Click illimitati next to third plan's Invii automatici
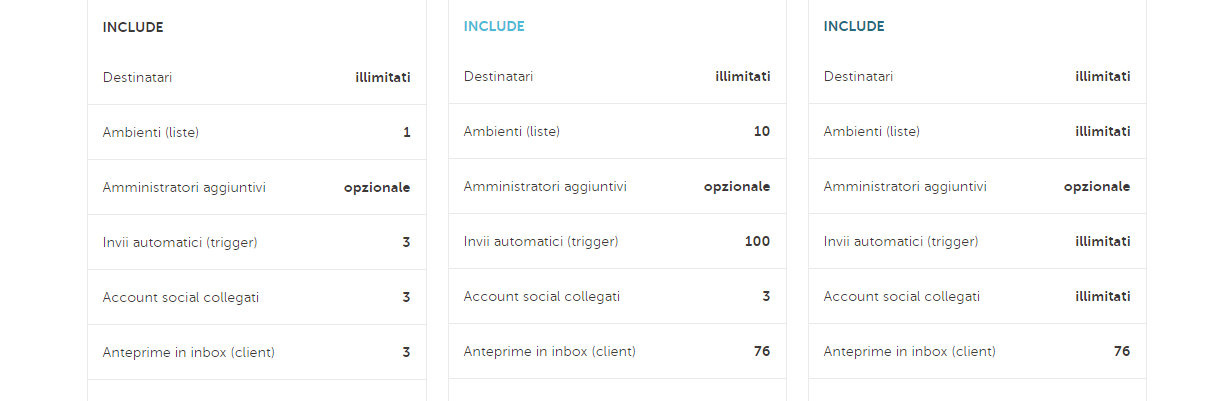Image resolution: width=1231 pixels, height=401 pixels. coord(1103,241)
